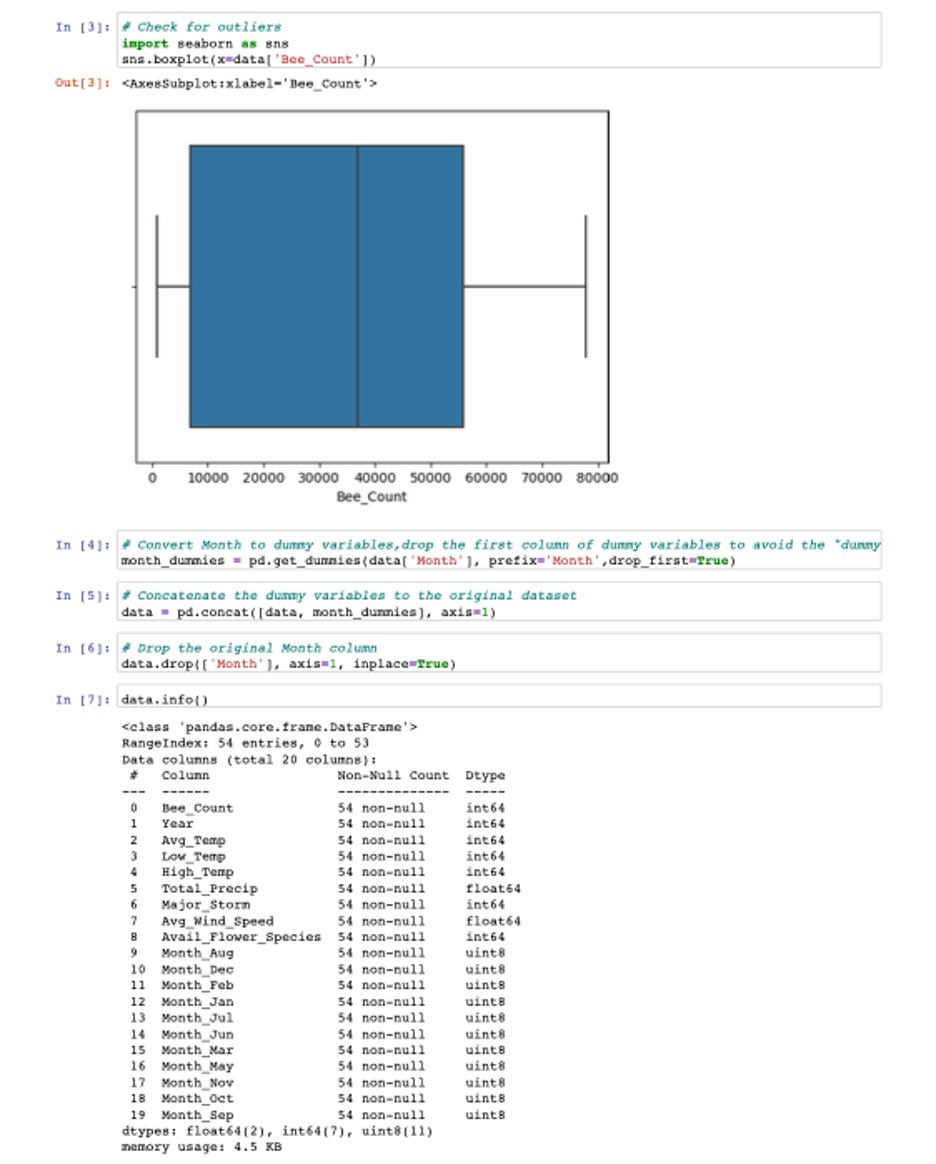Click the Month_Sep column name
936x1164 pixels.
pyautogui.click(x=197, y=1115)
